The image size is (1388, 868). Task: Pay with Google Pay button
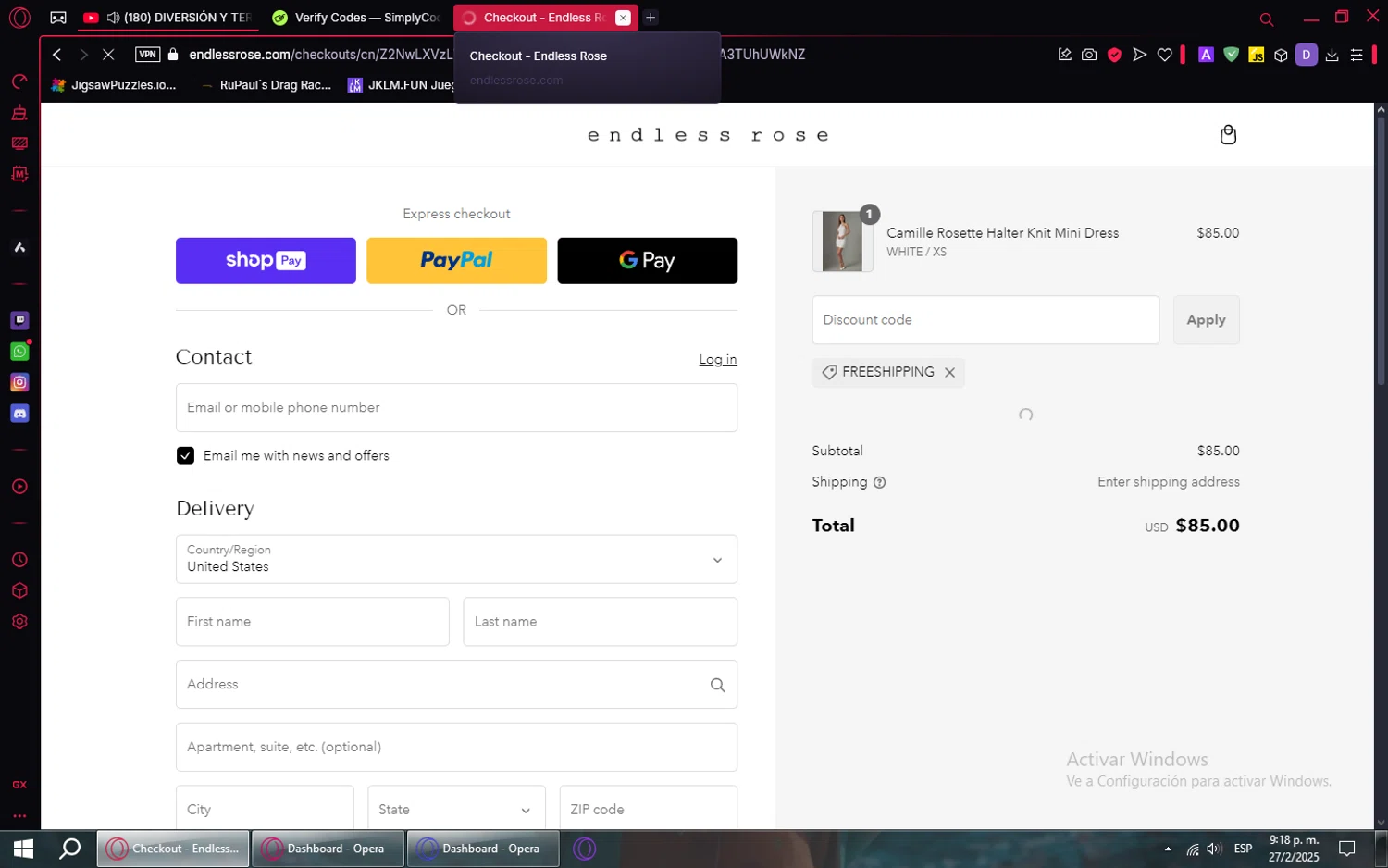(x=648, y=261)
